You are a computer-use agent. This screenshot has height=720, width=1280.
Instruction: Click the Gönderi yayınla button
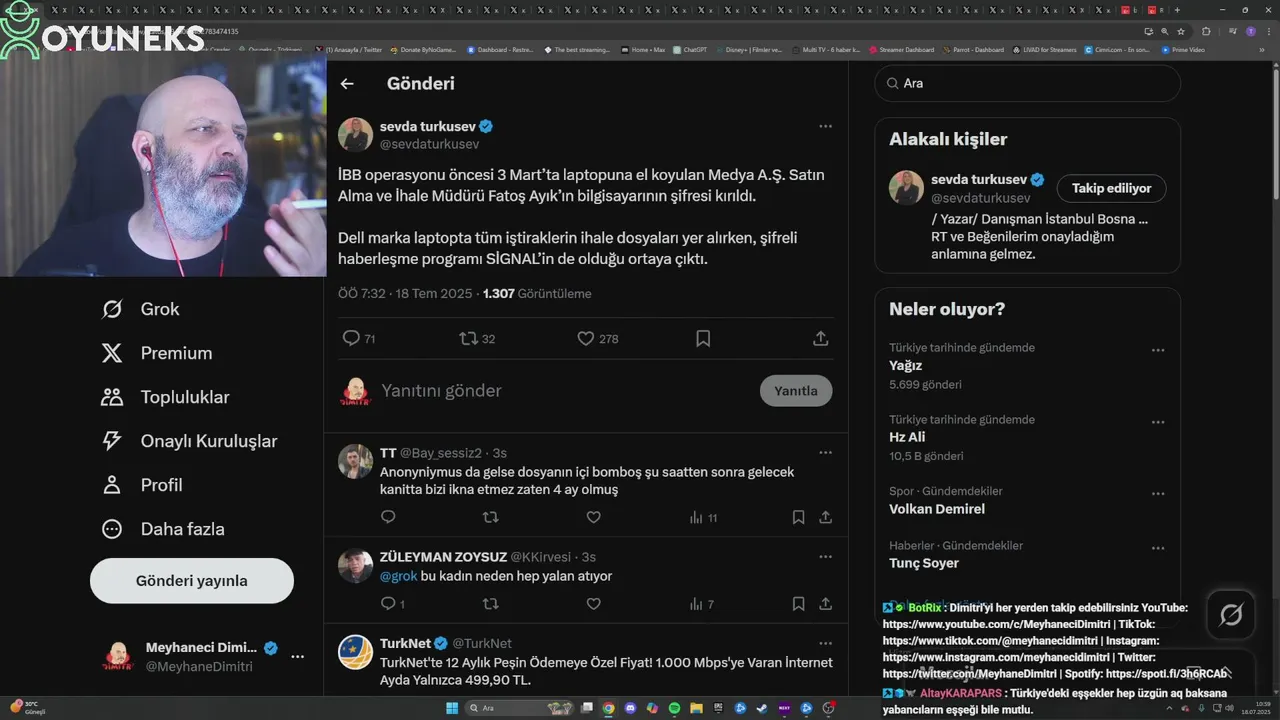click(192, 581)
